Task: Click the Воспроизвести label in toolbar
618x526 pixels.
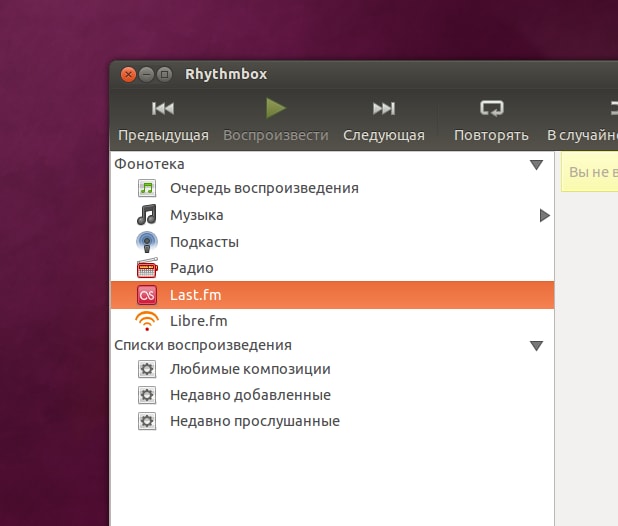Action: [x=275, y=135]
